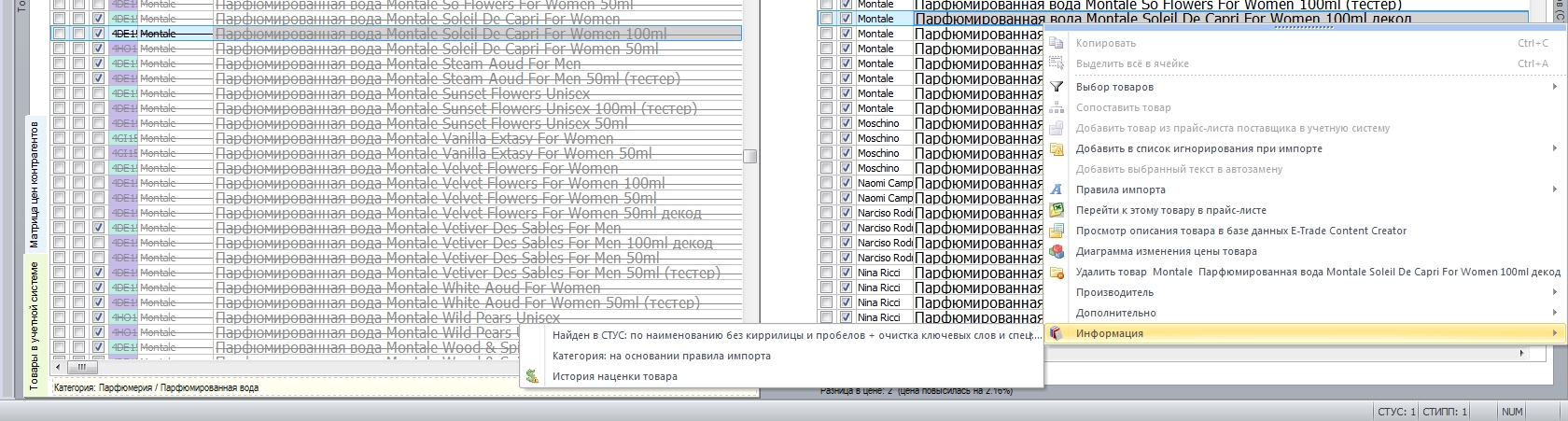Uncheck checked box in Steam Aoud 50ml (тестер) row

[98, 78]
